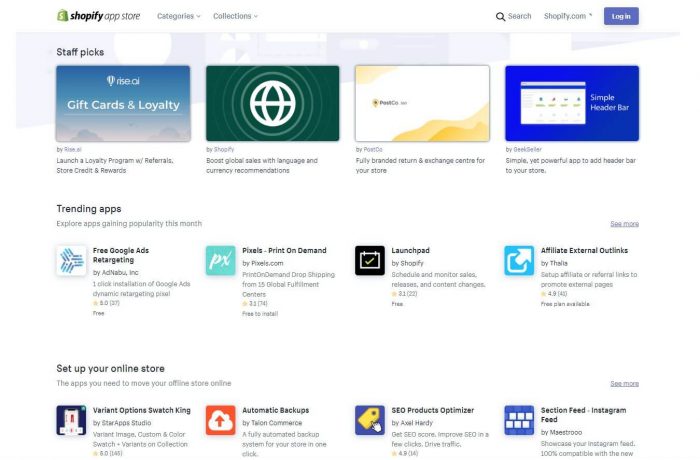Expand the Collections dropdown
This screenshot has width=700, height=460.
click(235, 16)
